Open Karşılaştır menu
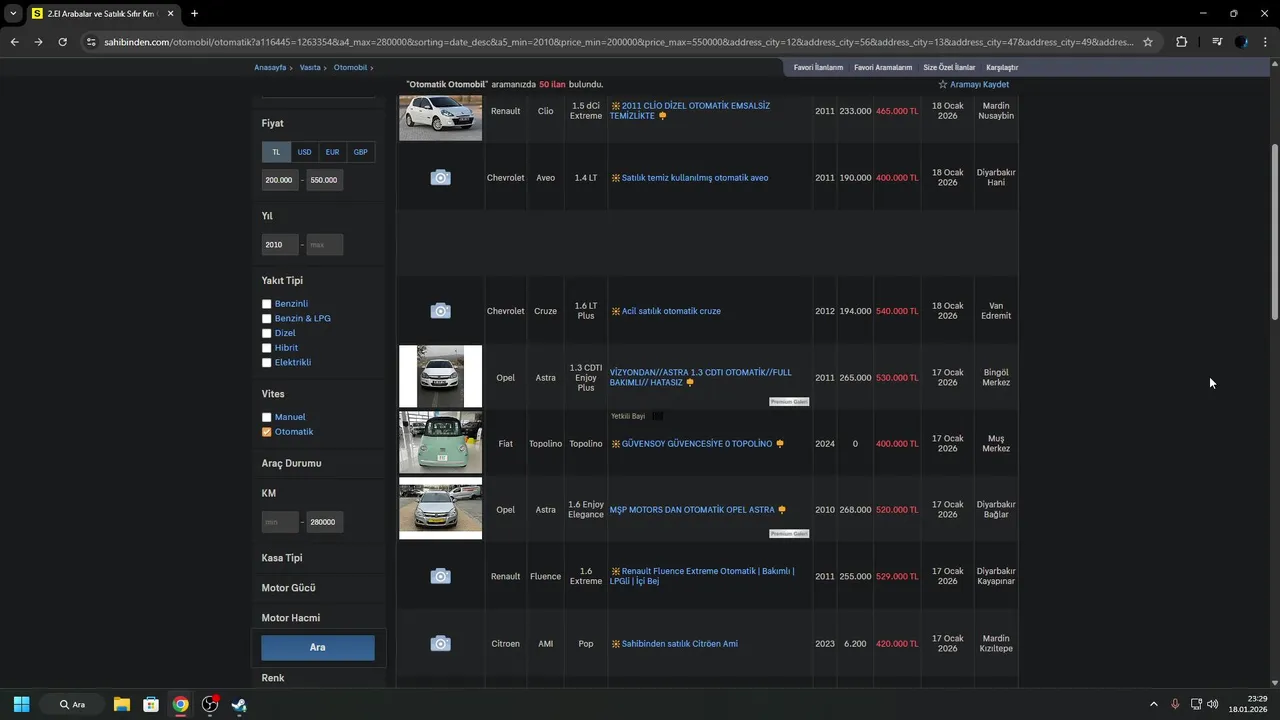Viewport: 1280px width, 720px height. click(x=1002, y=67)
